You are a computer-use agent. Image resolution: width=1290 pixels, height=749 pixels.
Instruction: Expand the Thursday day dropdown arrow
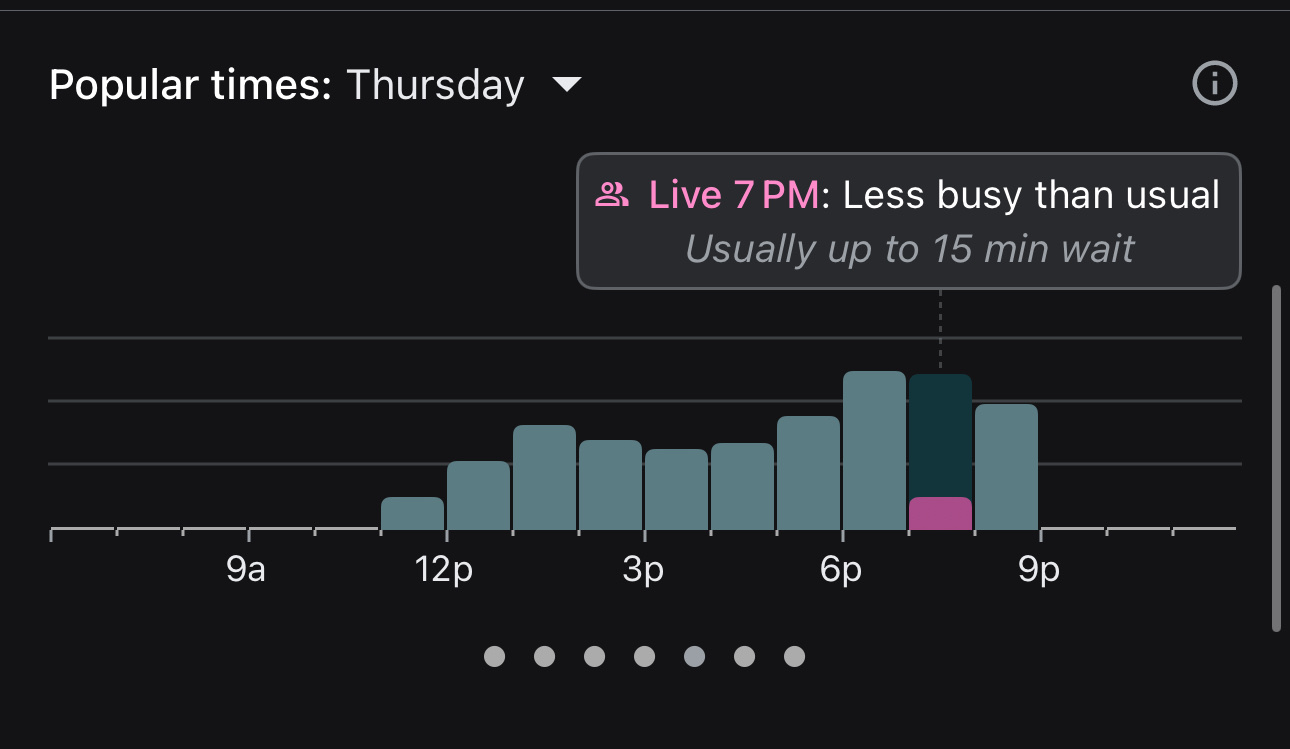point(567,85)
